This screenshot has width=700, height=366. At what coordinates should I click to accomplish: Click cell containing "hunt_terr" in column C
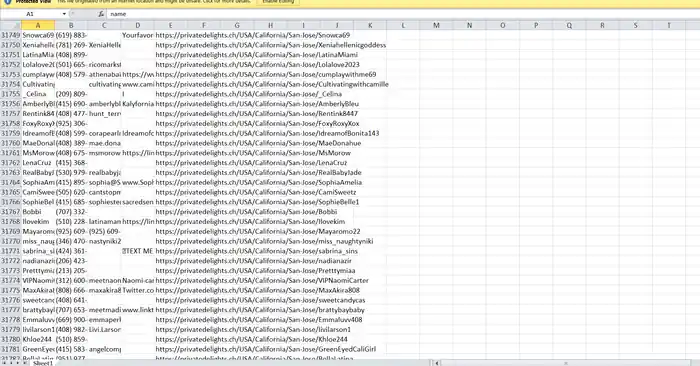pos(104,113)
